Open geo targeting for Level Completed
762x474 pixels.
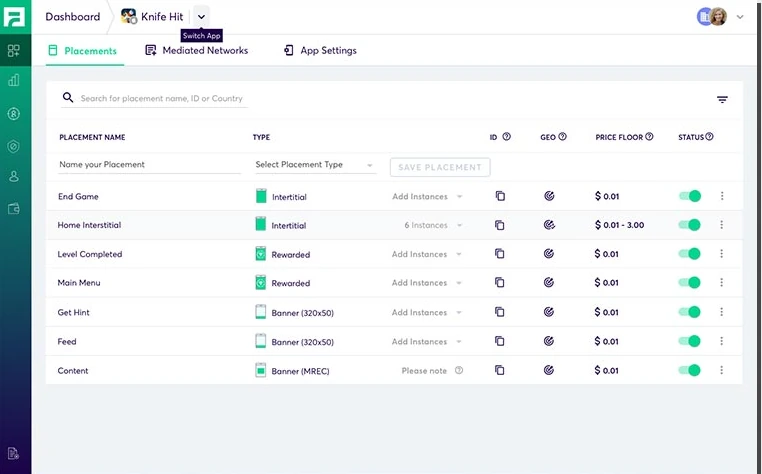coord(549,253)
